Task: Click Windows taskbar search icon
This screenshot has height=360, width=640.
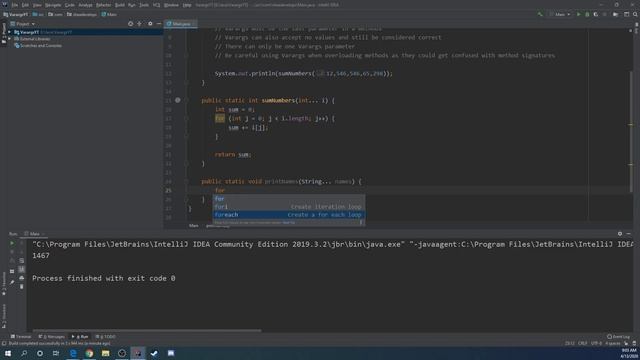Action: click(x=24, y=353)
